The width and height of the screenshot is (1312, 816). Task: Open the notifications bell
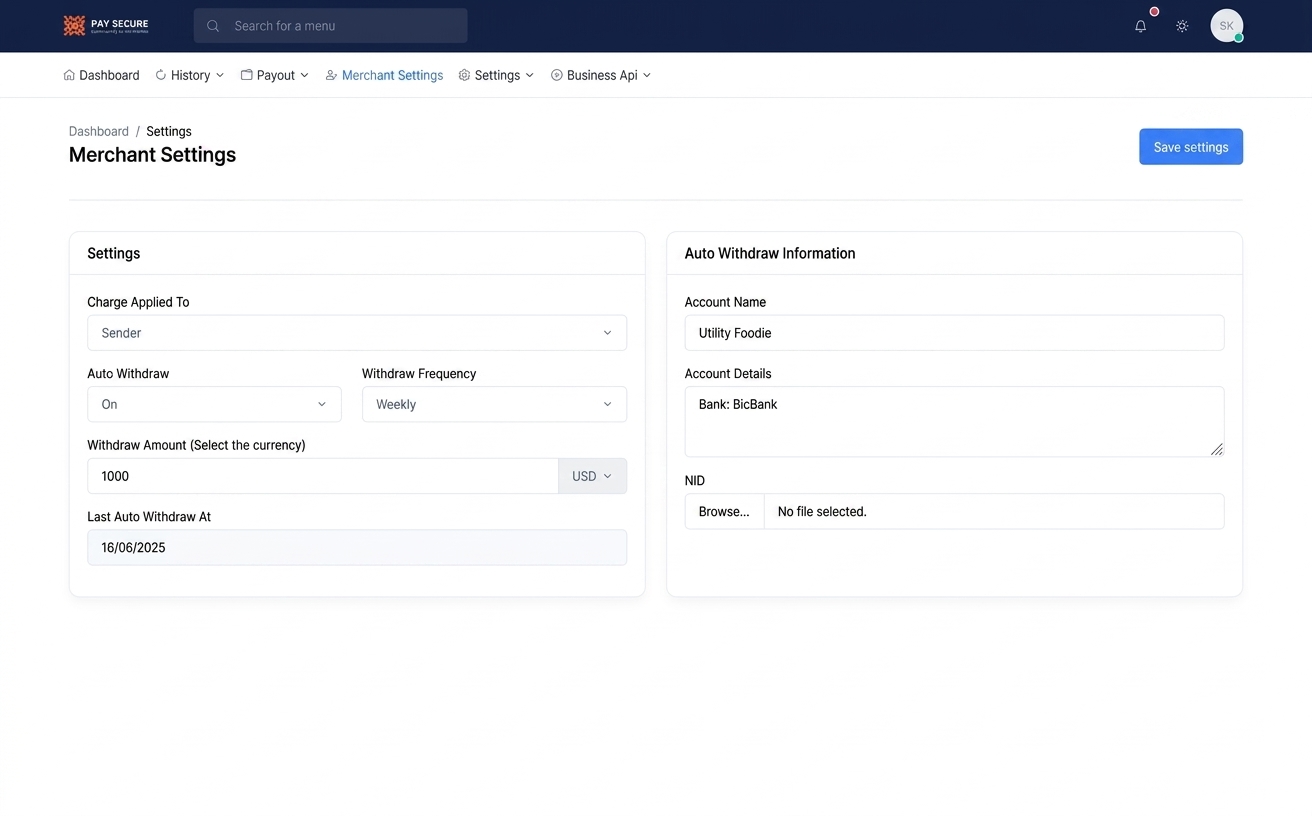tap(1140, 26)
